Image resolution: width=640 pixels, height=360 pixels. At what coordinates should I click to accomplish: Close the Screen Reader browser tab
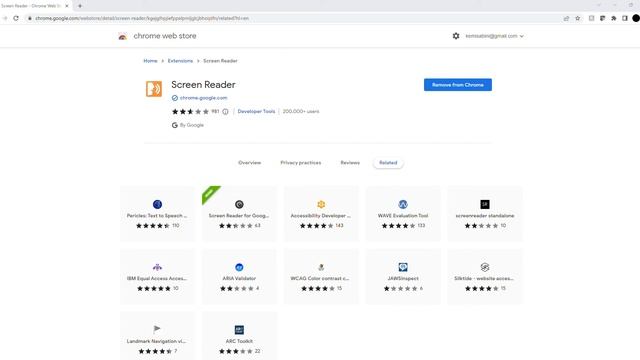pyautogui.click(x=67, y=6)
